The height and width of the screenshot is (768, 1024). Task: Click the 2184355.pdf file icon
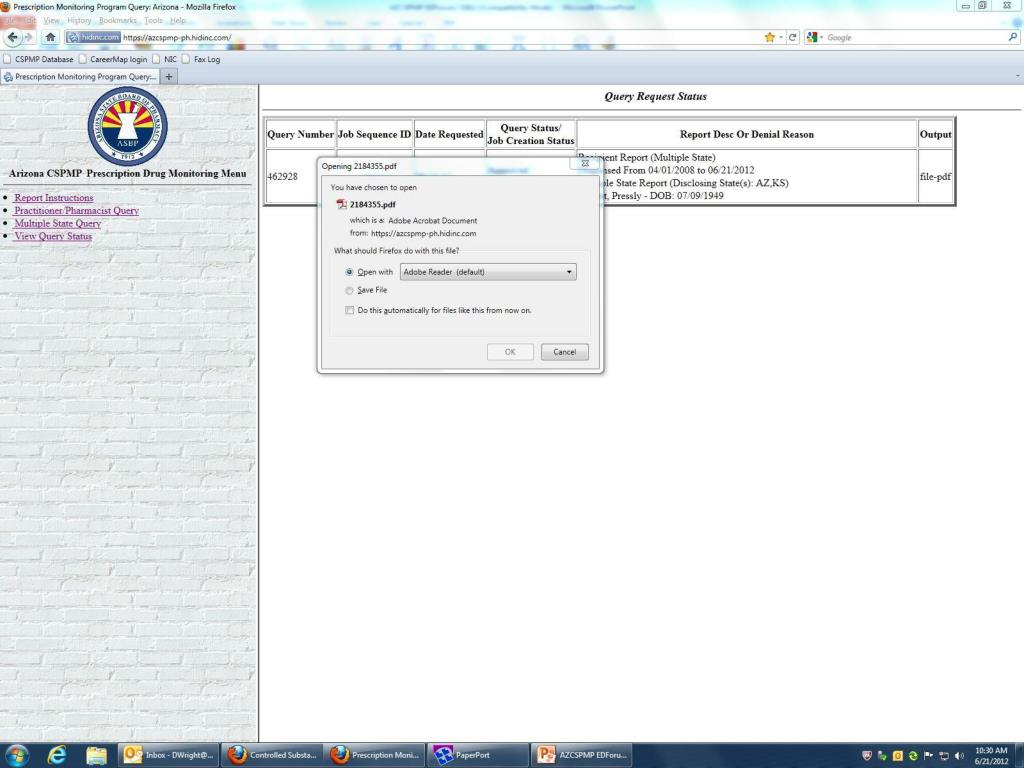pos(341,204)
